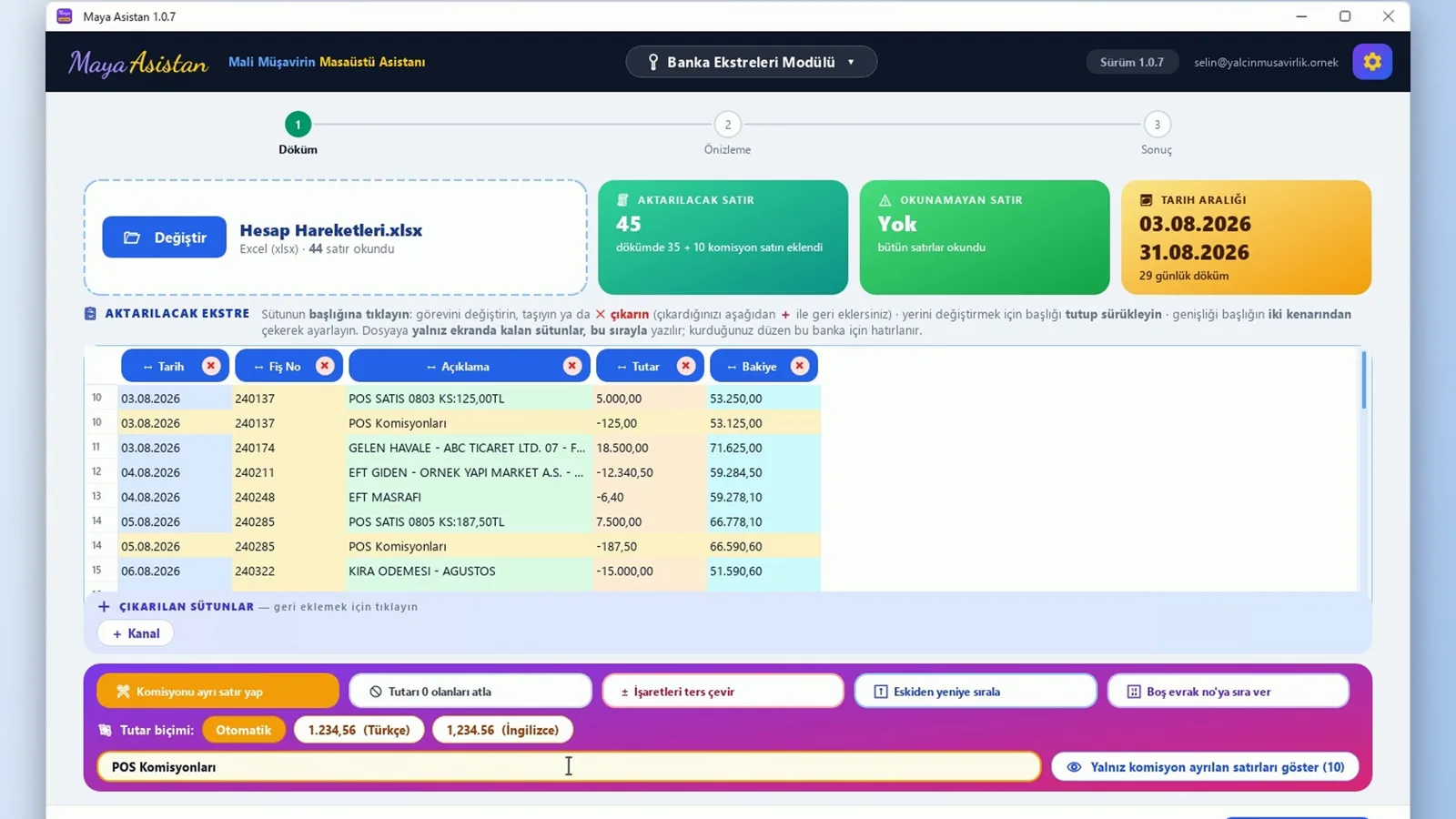Open the Banka Ekstreleri Modülü dropdown

click(x=751, y=62)
